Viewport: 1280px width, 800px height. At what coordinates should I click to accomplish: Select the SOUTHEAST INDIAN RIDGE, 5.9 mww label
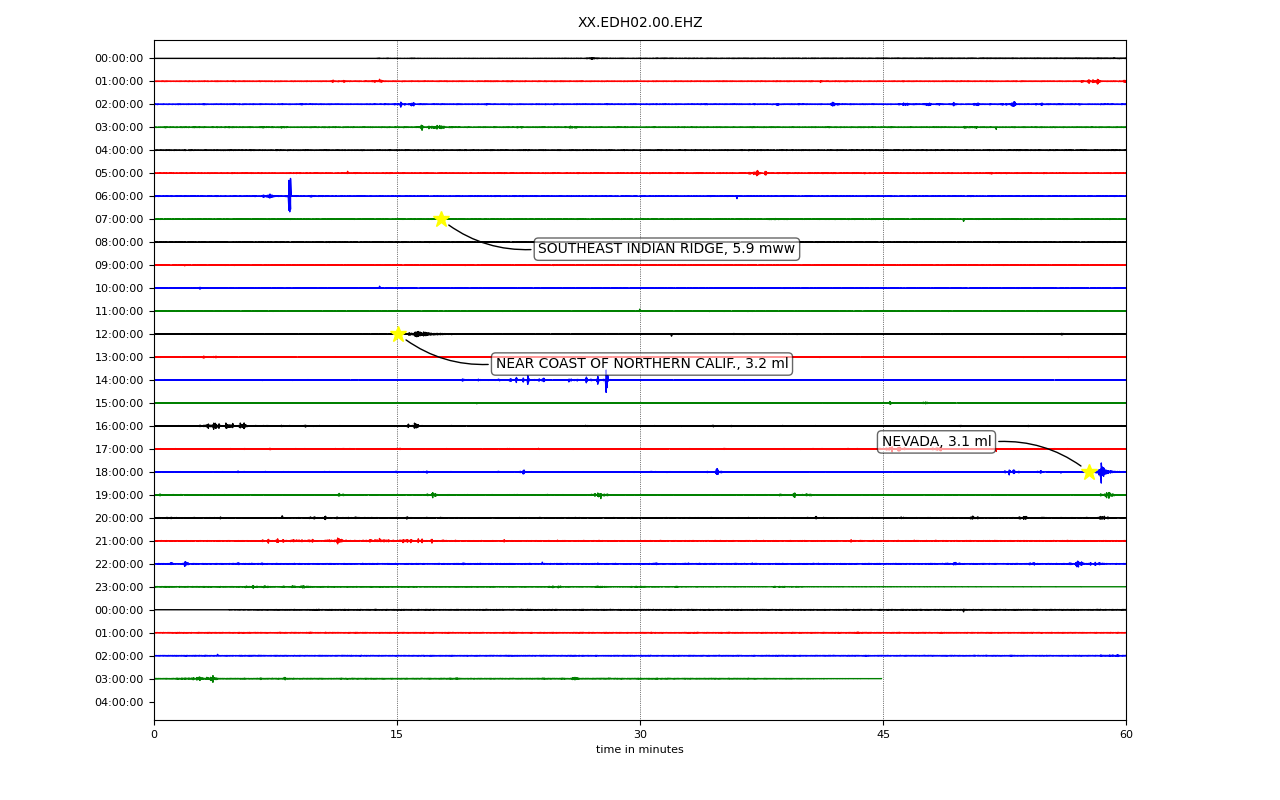[x=666, y=249]
